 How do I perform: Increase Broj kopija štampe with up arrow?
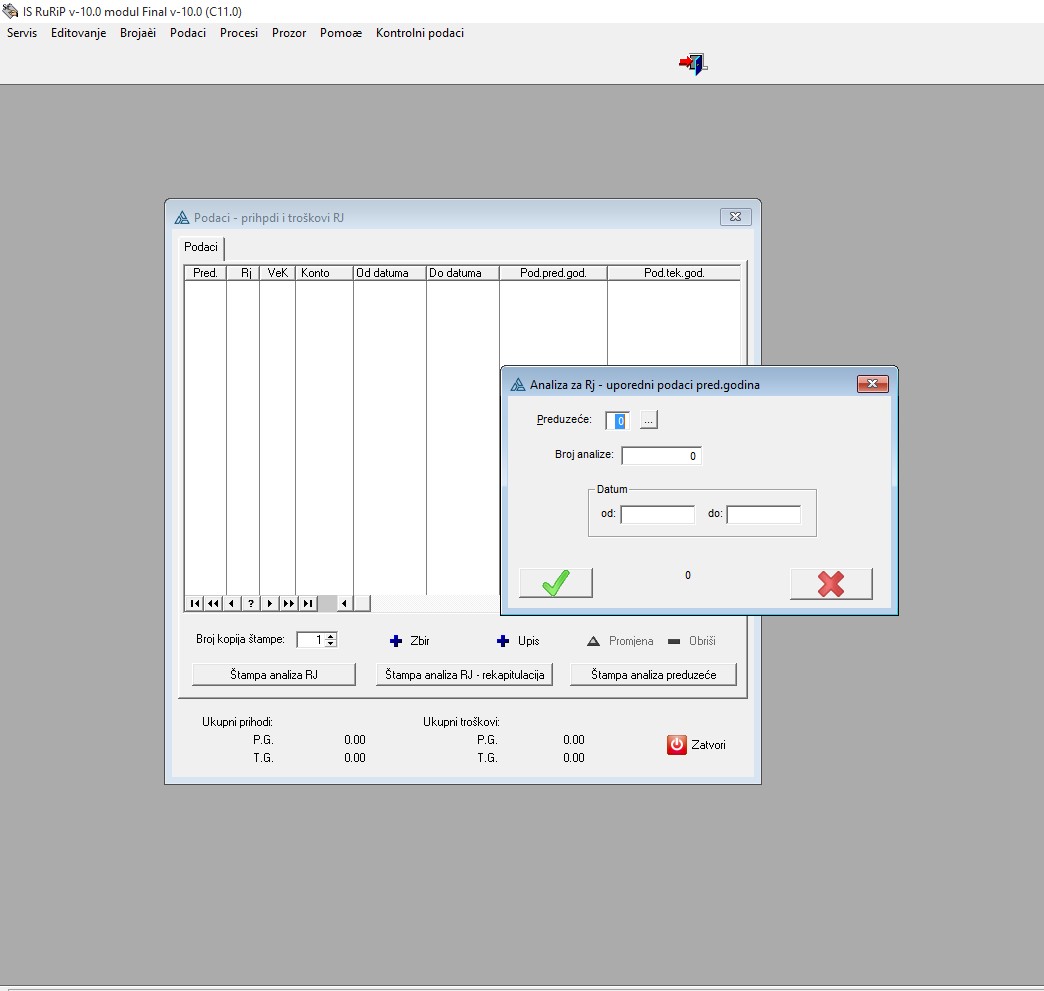pyautogui.click(x=331, y=636)
